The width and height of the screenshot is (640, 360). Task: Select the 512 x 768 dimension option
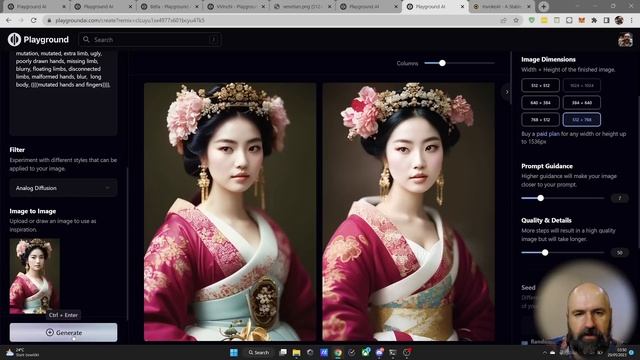point(582,120)
